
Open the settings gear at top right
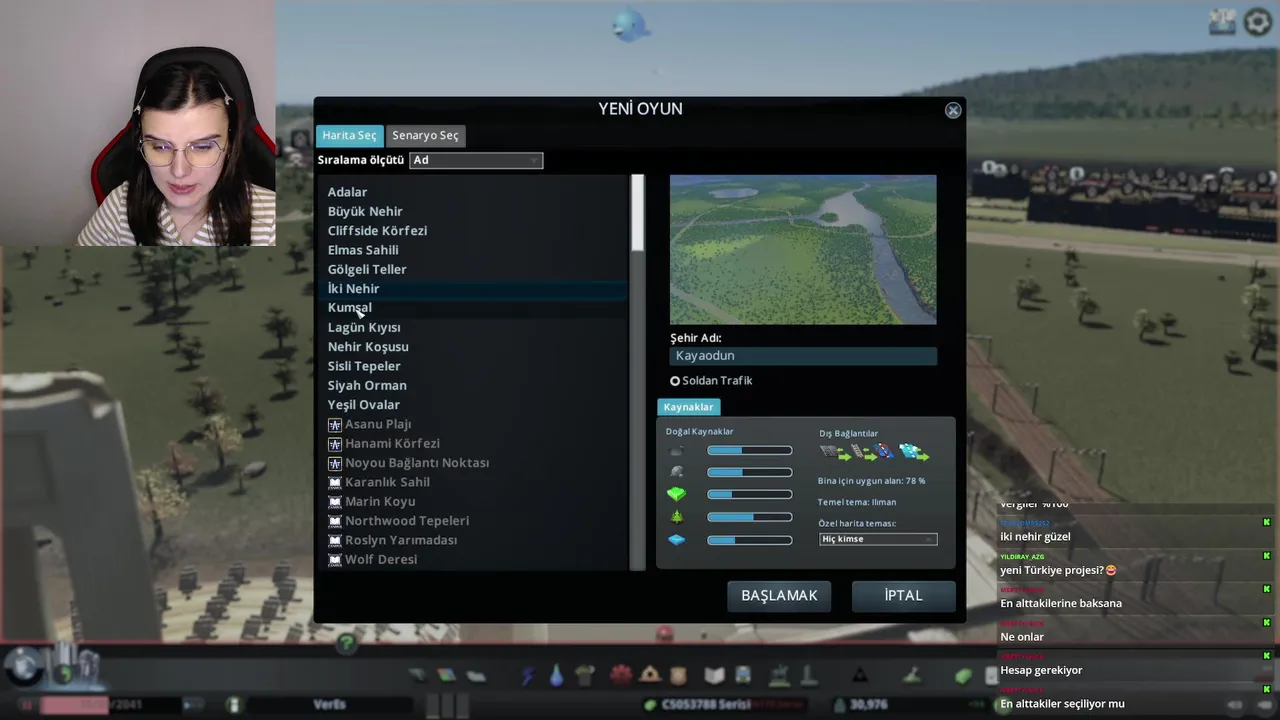(1257, 22)
